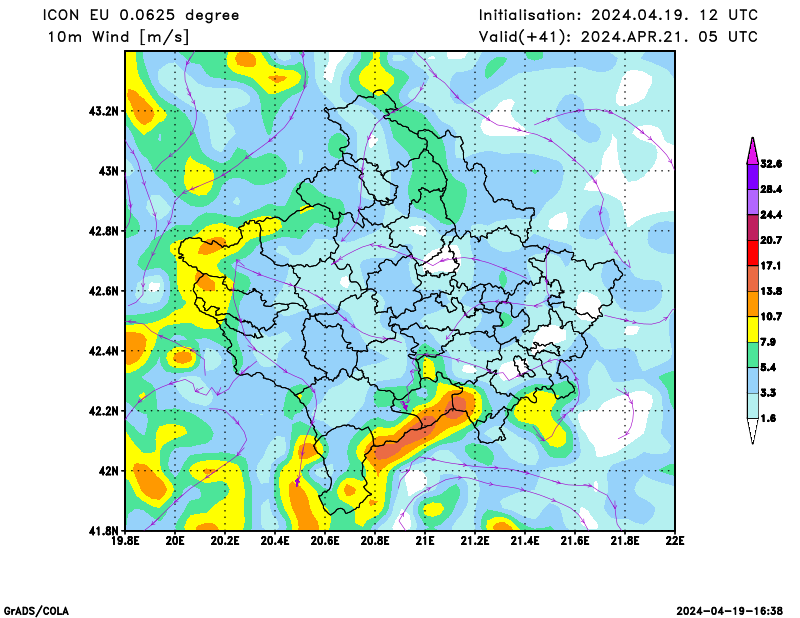800x618 pixels.
Task: Click the 10.7 legend value
Action: click(x=771, y=317)
